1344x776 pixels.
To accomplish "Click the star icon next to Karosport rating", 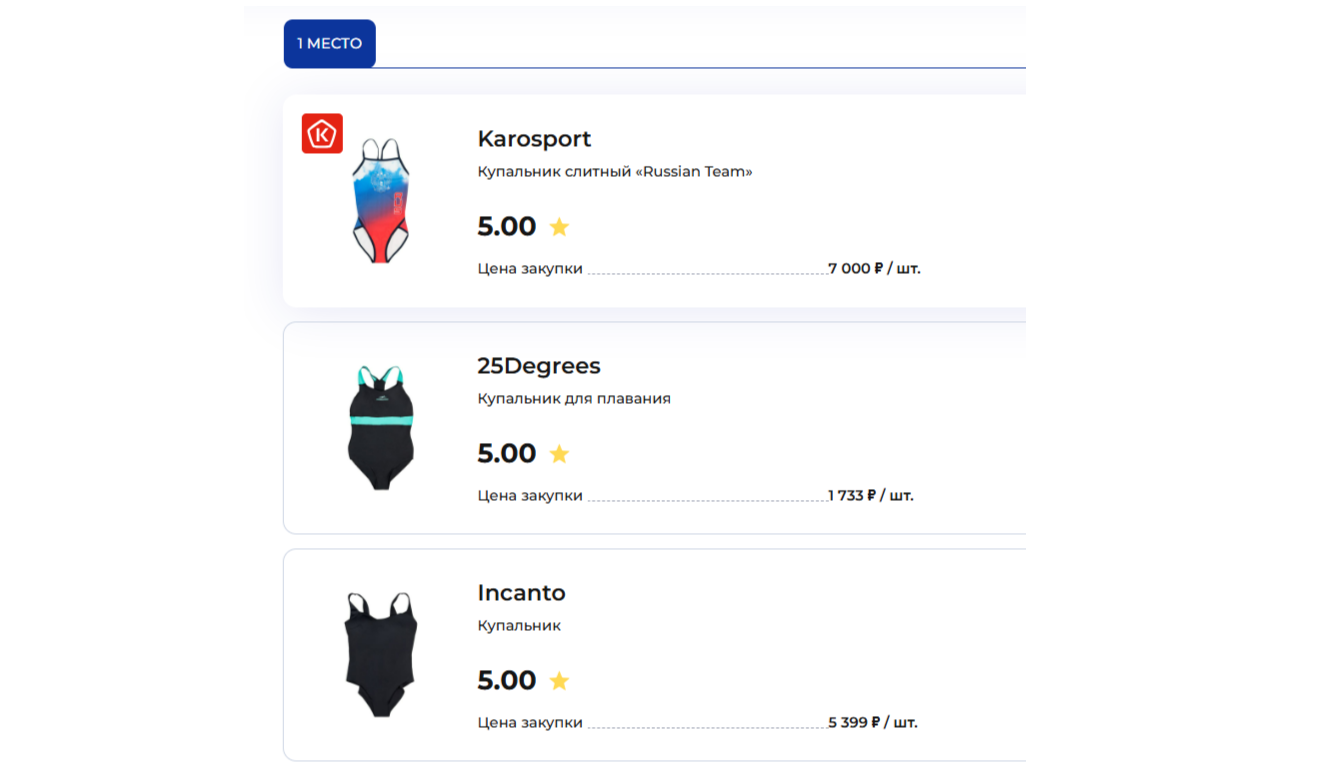I will point(559,227).
